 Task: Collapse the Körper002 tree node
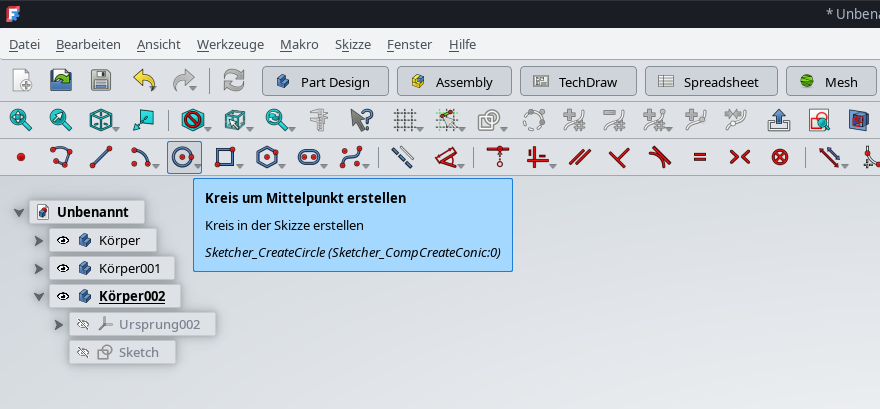pyautogui.click(x=39, y=296)
